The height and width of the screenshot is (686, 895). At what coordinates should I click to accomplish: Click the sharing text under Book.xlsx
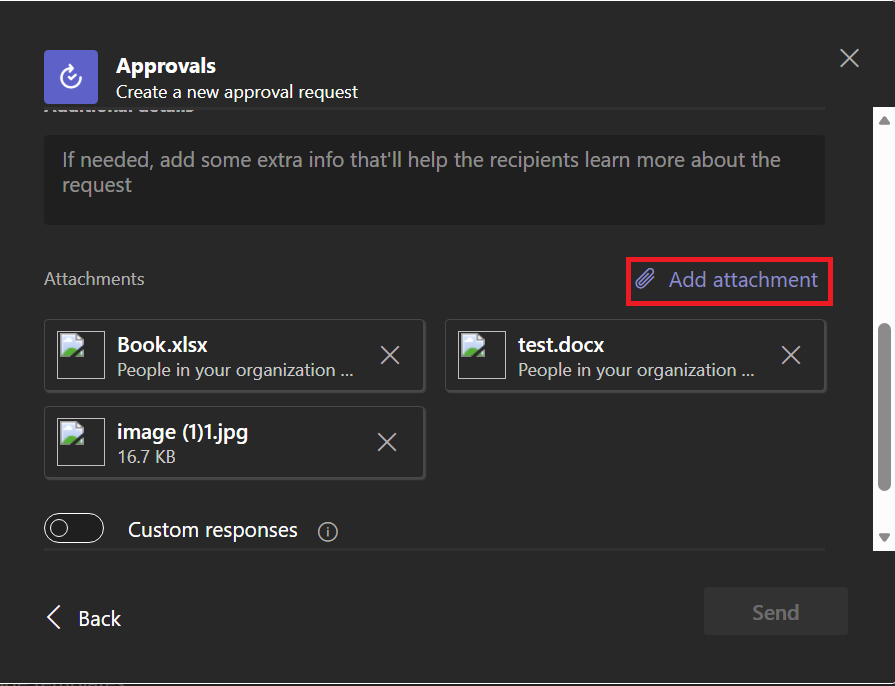pos(235,370)
